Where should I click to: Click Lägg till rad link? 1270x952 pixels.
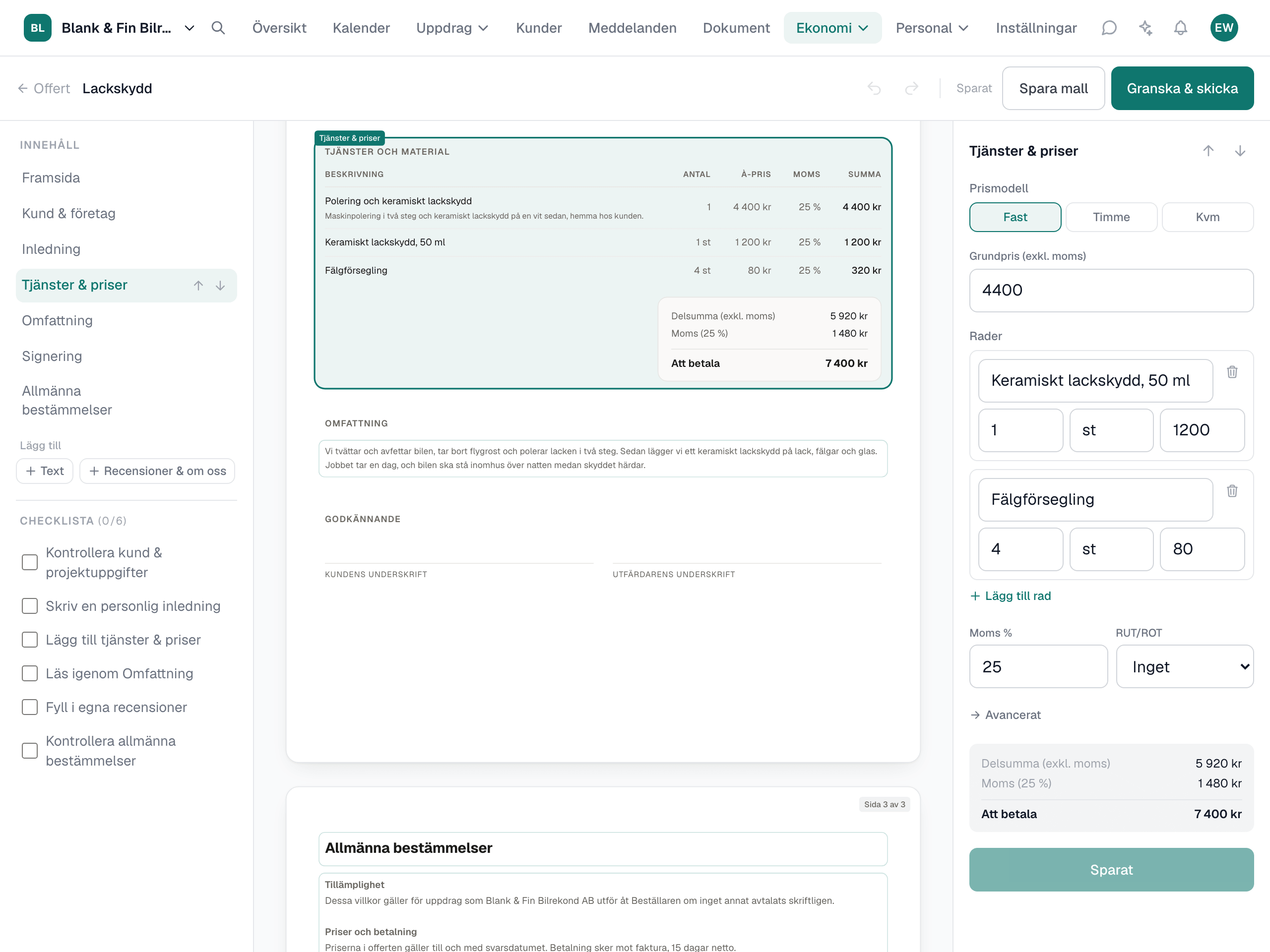pyautogui.click(x=1011, y=595)
